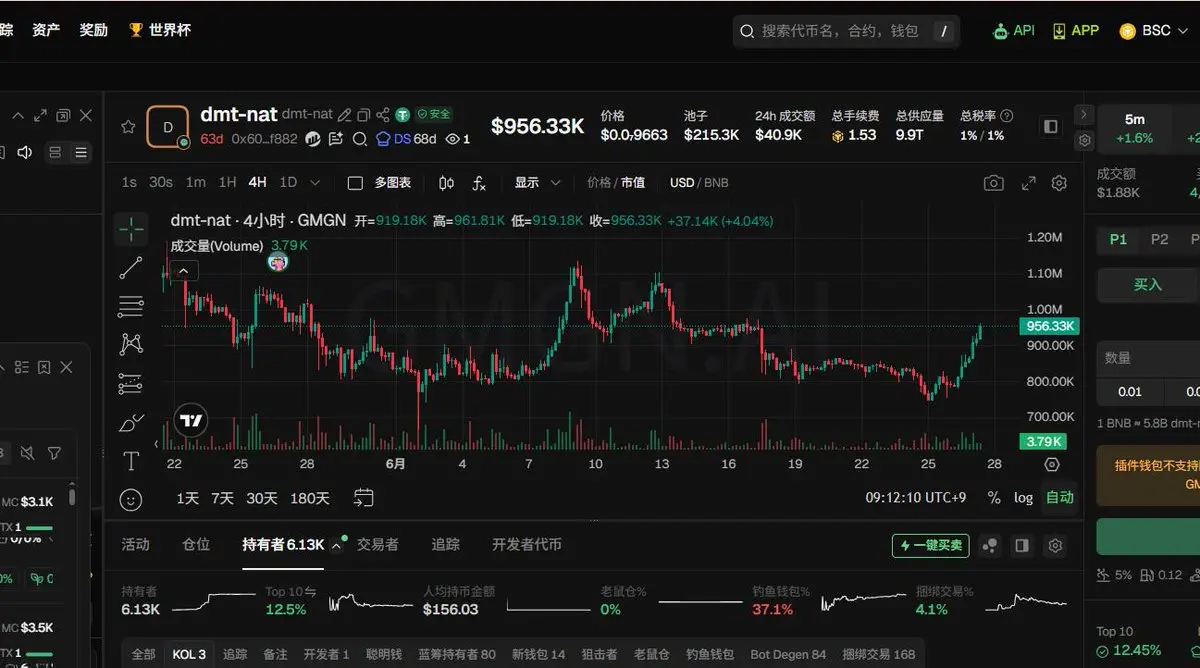Screen dimensions: 1200x668
Task: Select the pattern drawing tool
Action: (131, 344)
